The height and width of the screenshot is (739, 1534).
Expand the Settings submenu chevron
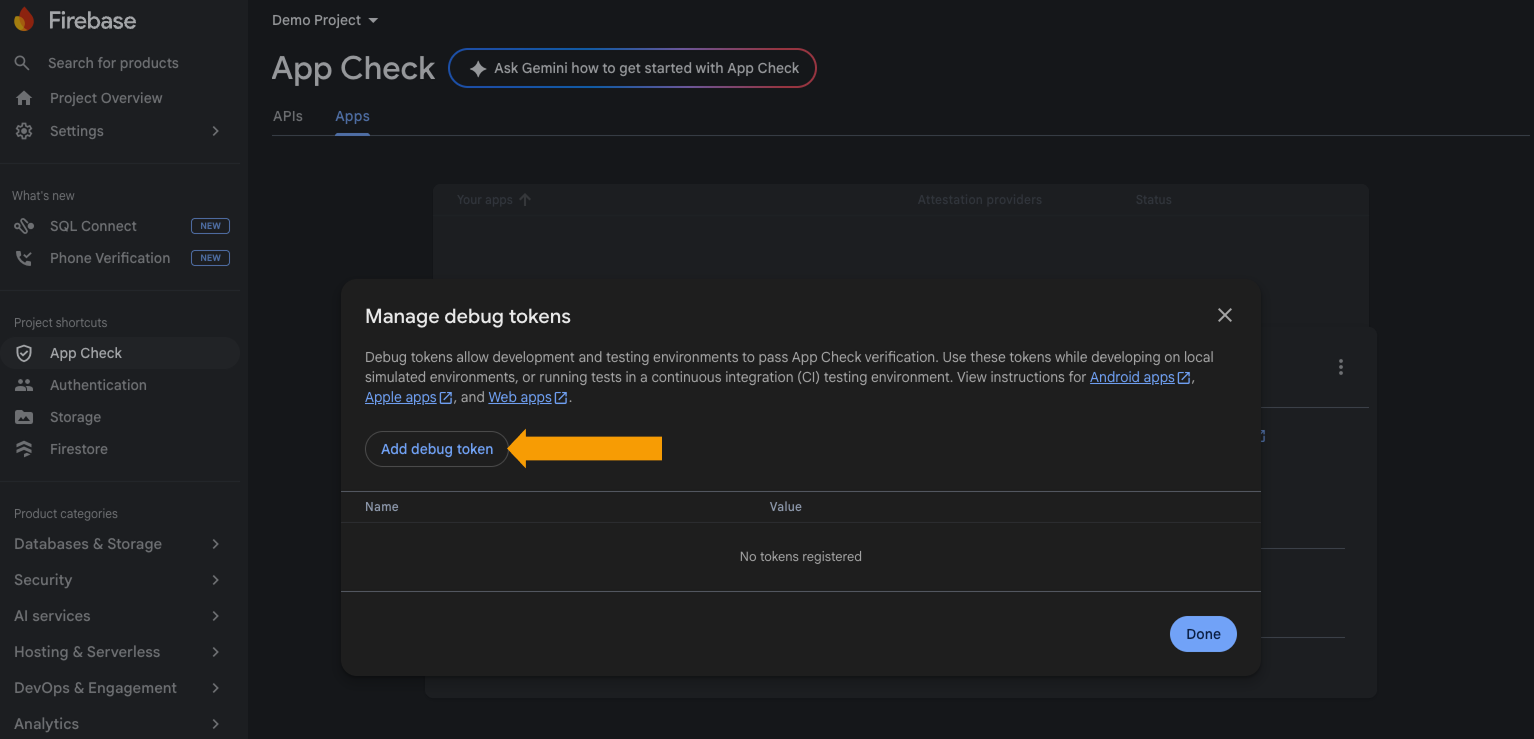[215, 131]
